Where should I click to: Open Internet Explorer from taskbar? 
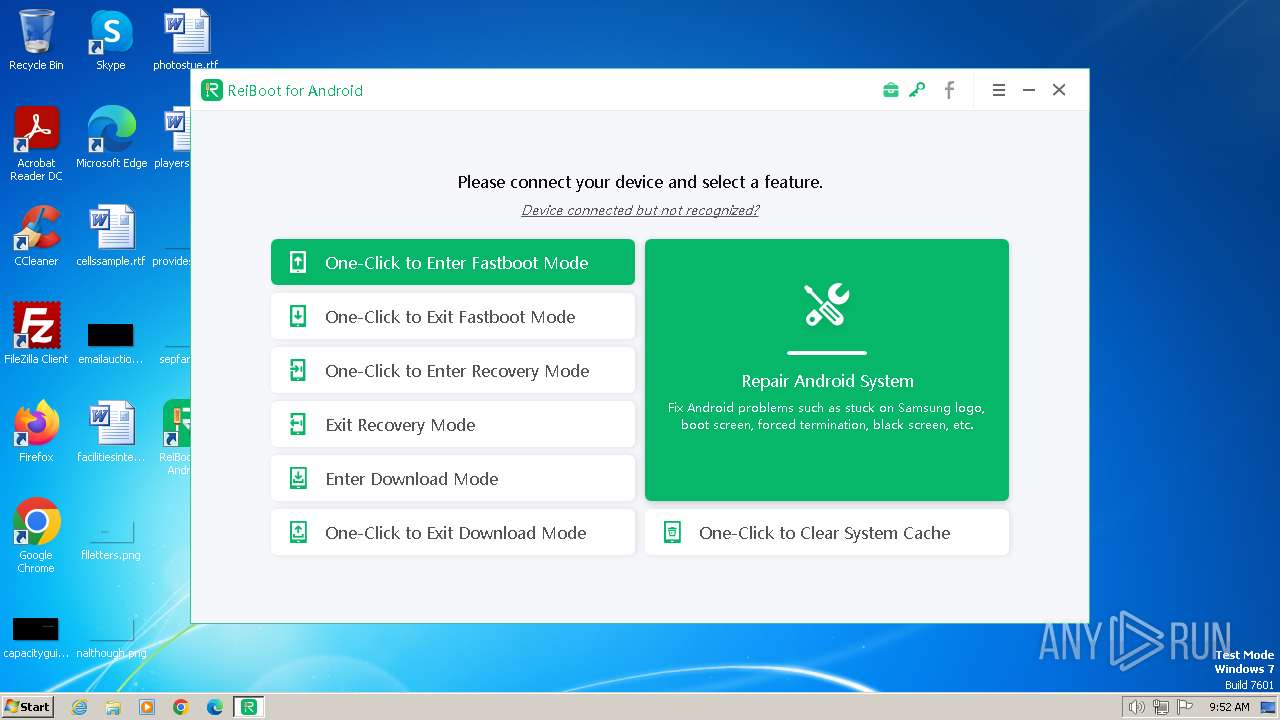coord(79,707)
